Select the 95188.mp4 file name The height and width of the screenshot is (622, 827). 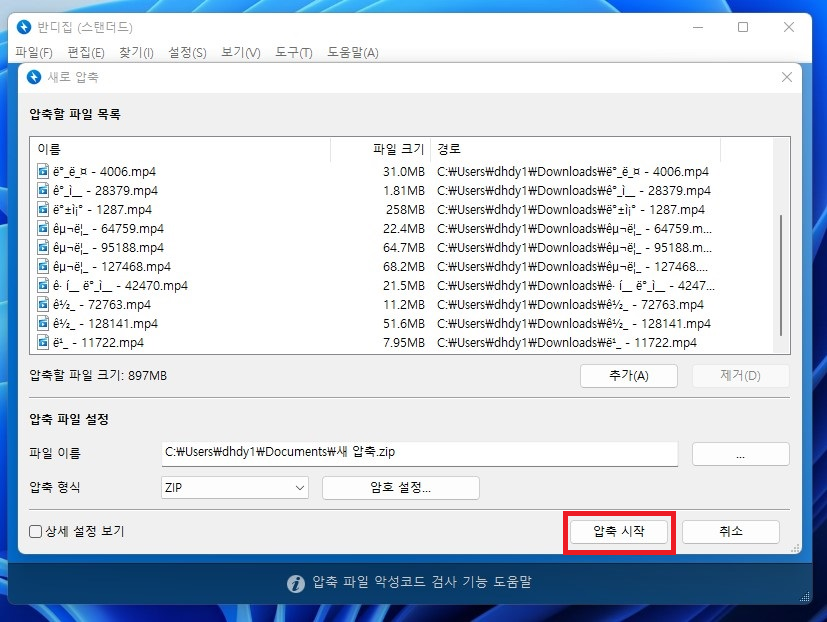109,247
